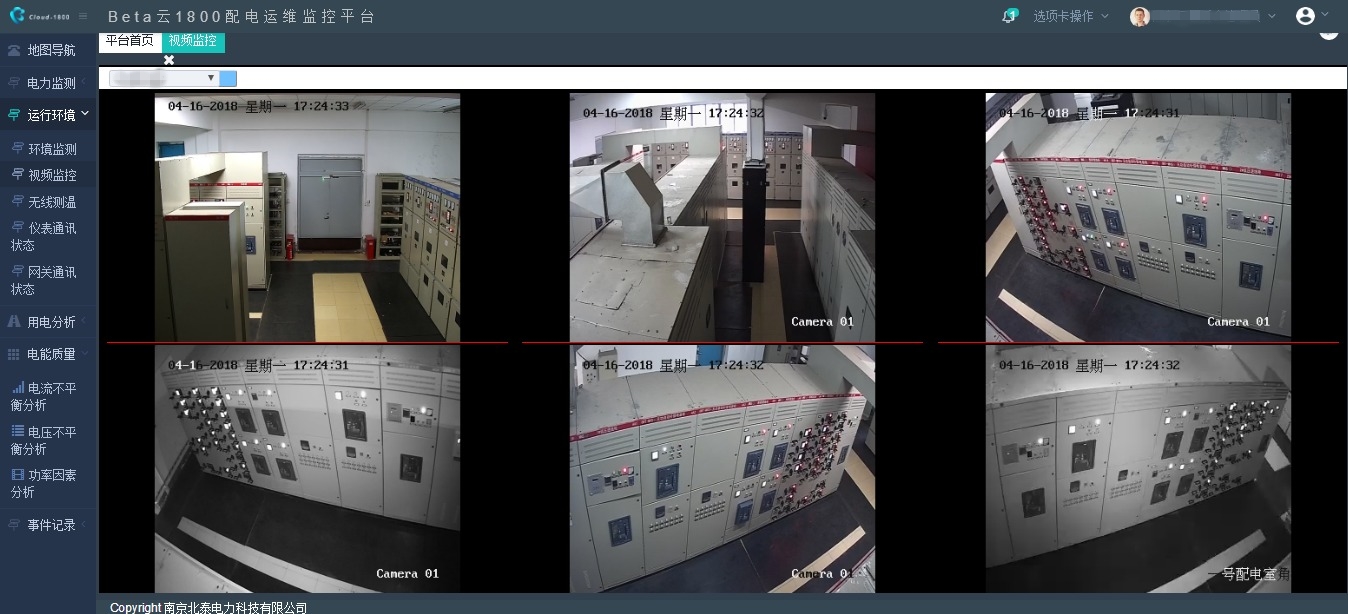Open 无线测温 in the sidebar
Screen dimensions: 1348x614
pos(50,202)
